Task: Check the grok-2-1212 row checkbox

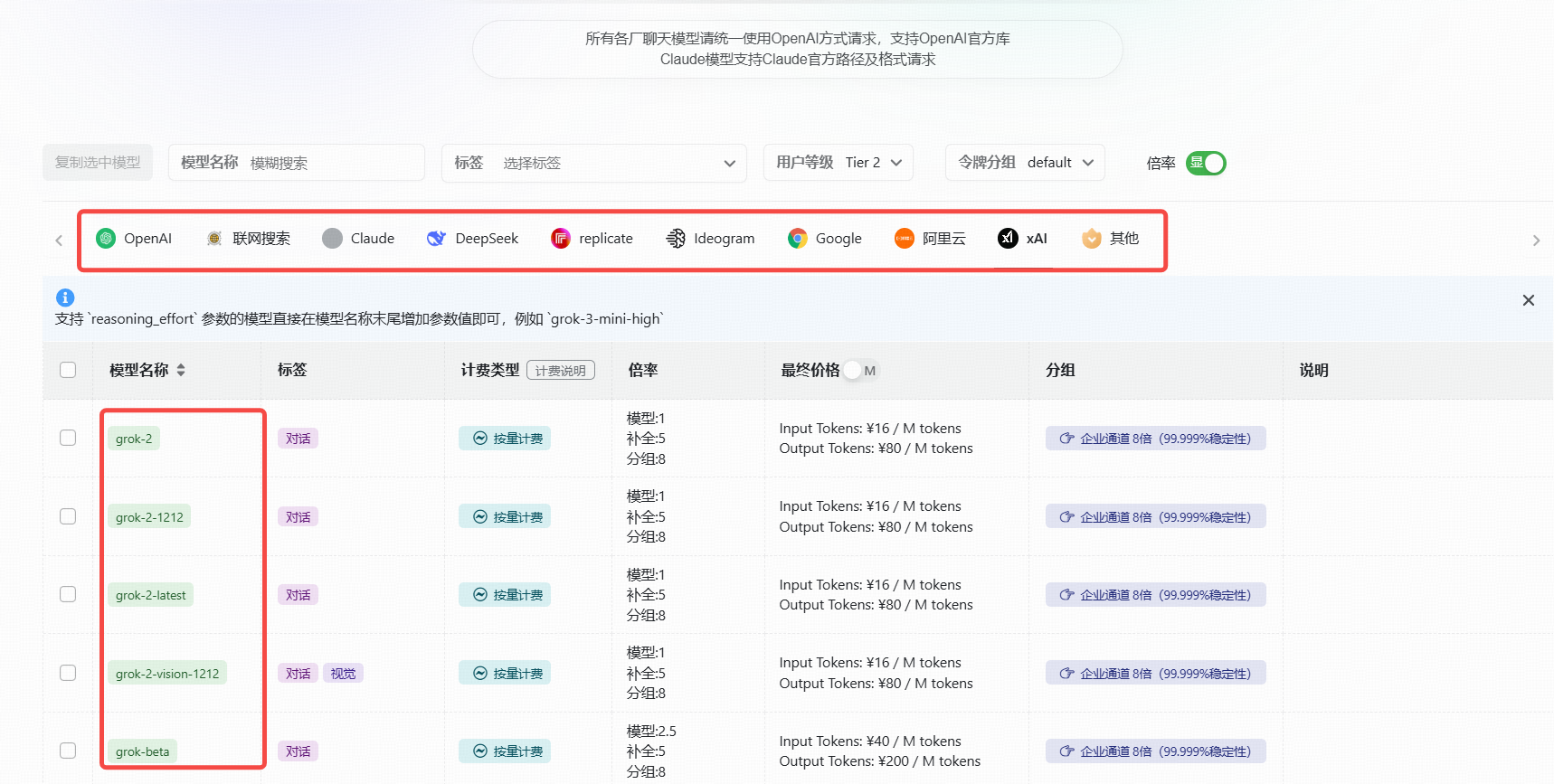Action: tap(68, 516)
